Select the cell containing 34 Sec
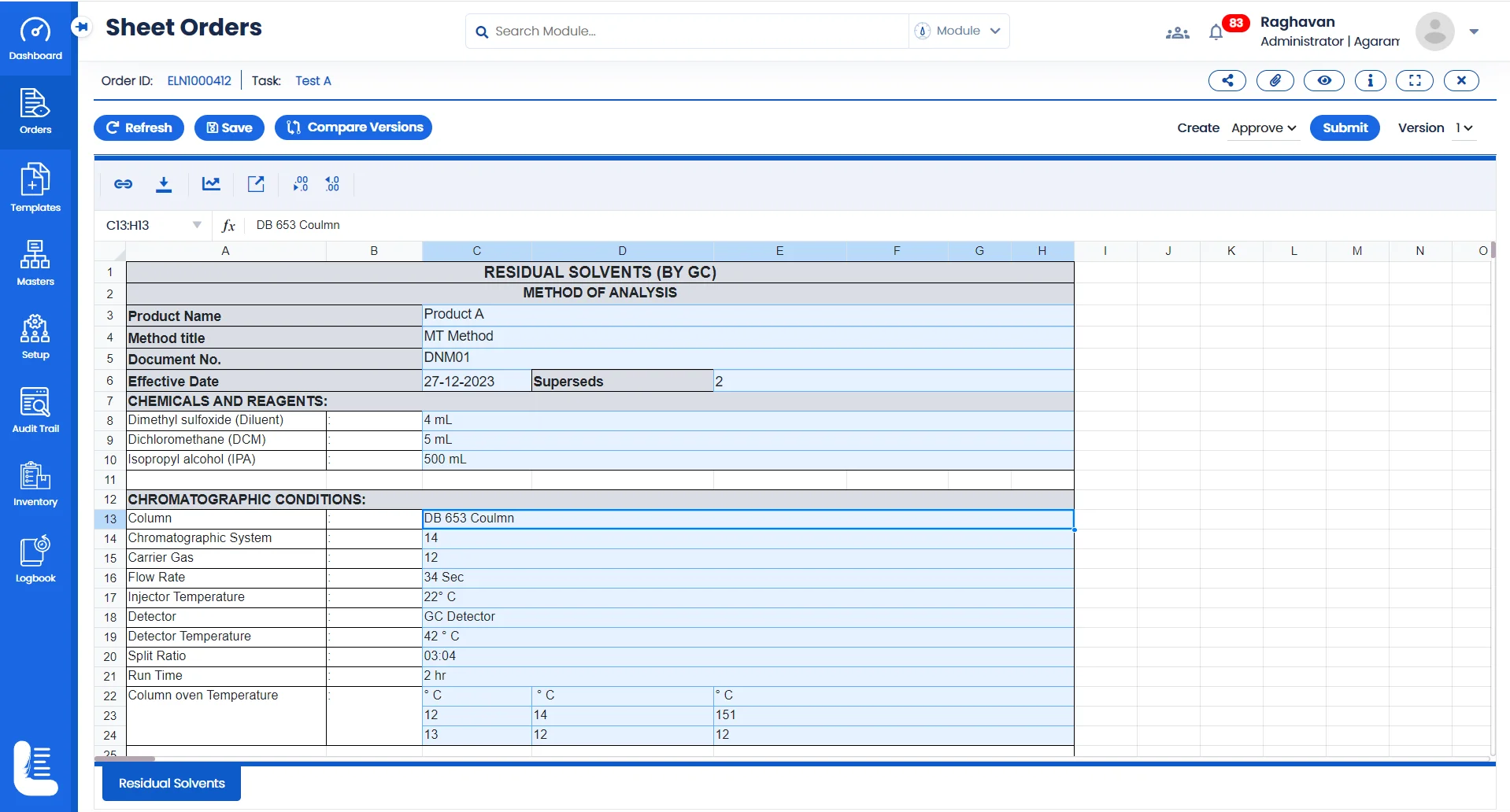1510x812 pixels. pos(748,578)
